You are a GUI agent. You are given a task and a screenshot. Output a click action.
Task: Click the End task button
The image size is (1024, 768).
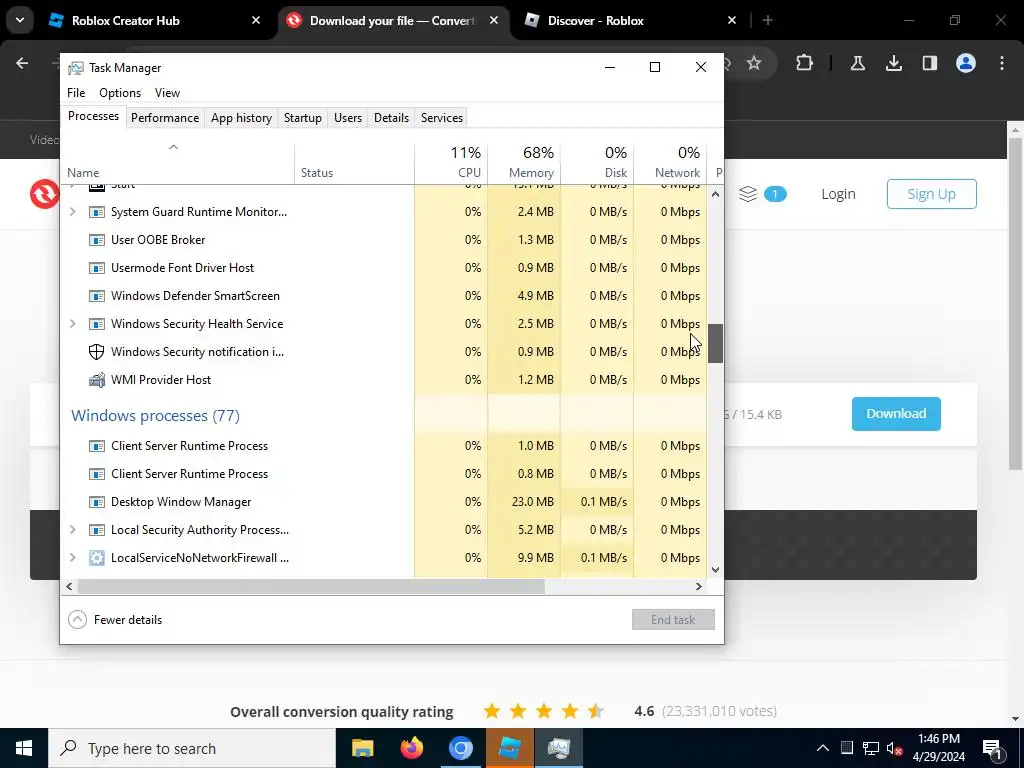point(673,620)
